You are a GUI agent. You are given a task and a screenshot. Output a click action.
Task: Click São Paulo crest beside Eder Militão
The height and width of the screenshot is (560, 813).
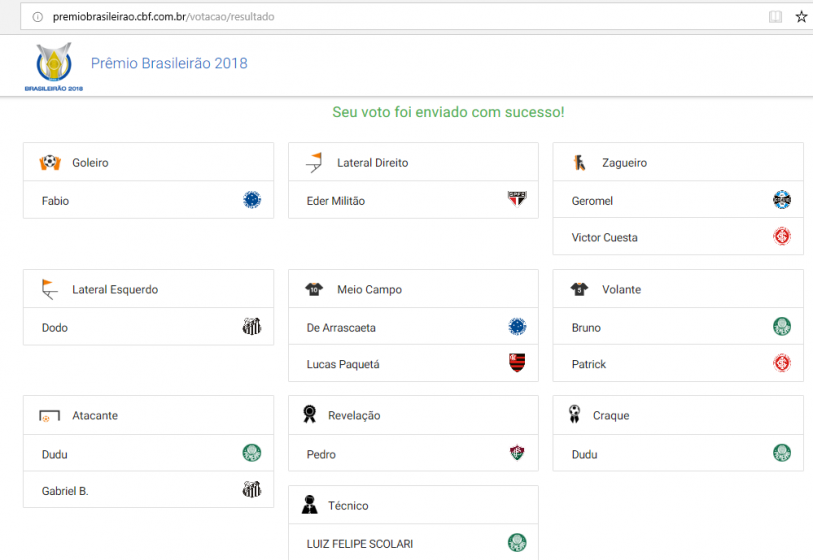[x=517, y=200]
